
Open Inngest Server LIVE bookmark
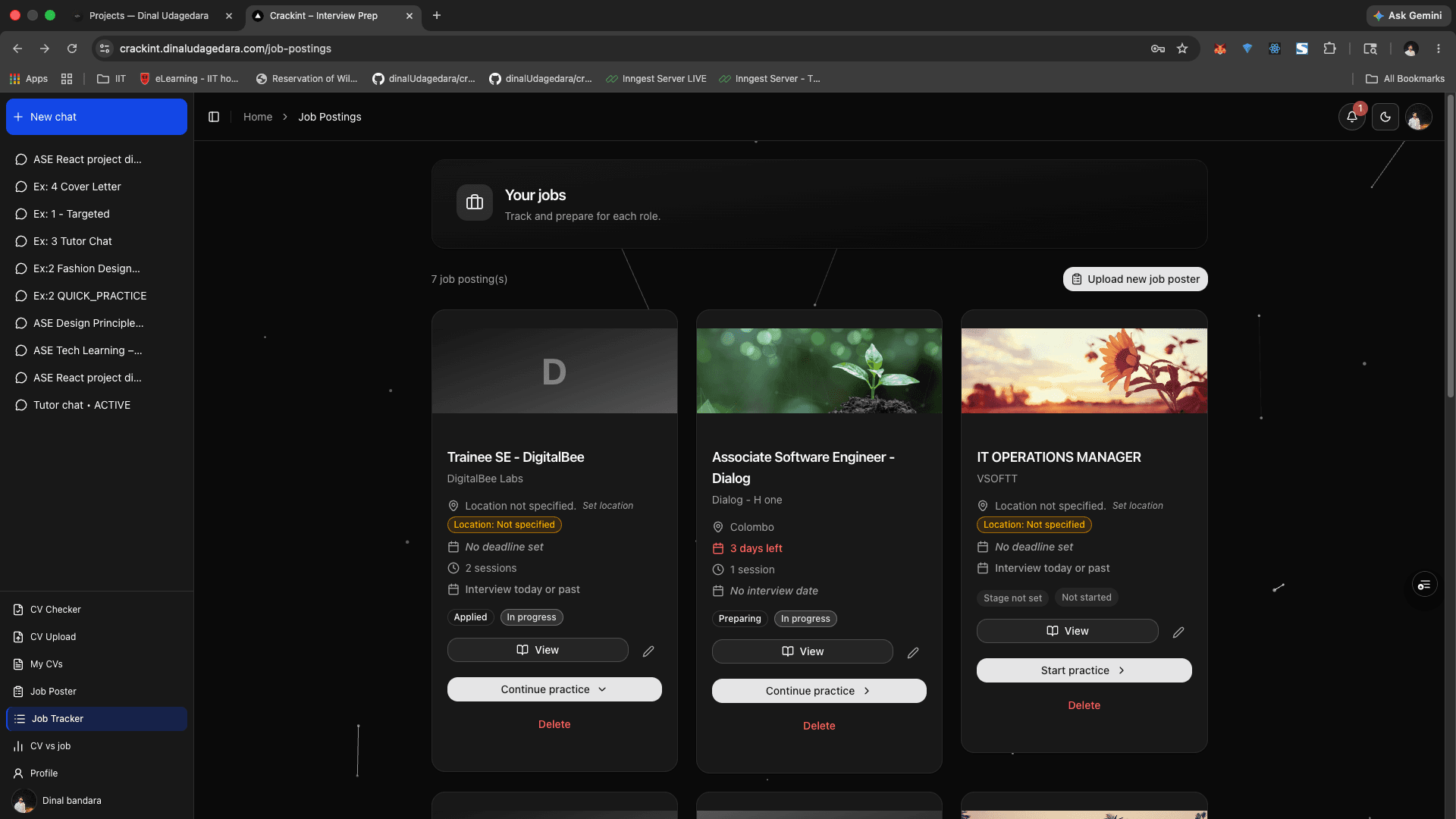coord(656,79)
